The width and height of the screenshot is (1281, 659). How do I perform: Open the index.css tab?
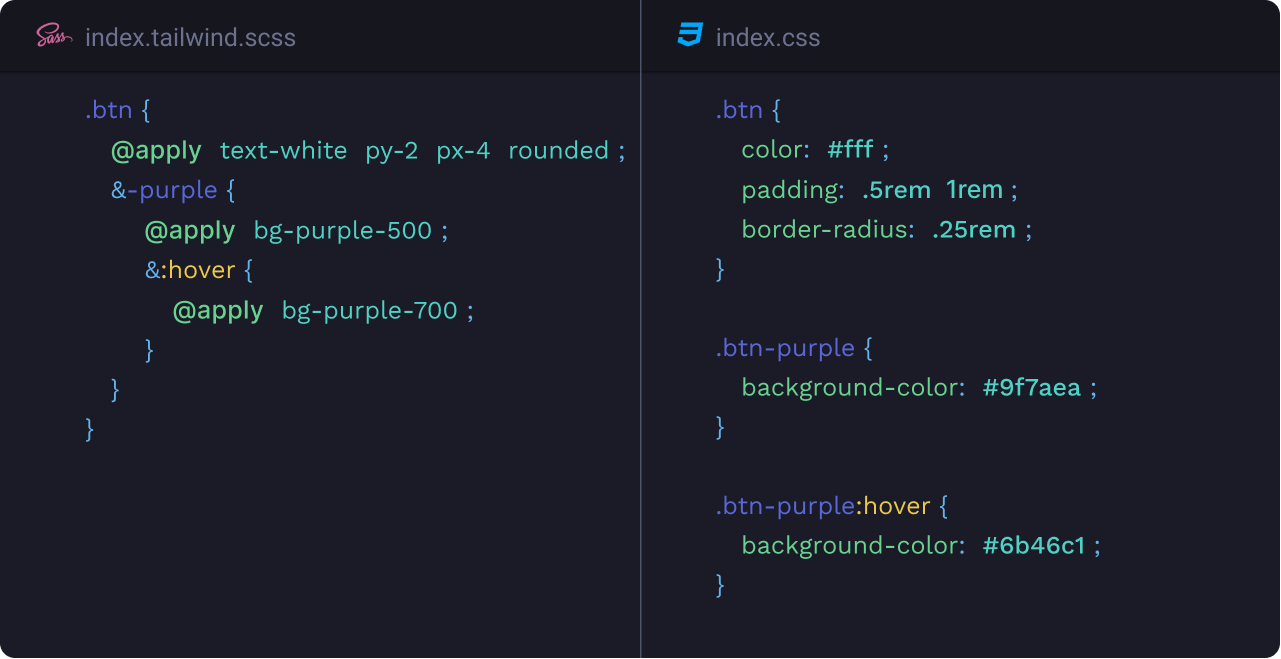click(x=767, y=38)
